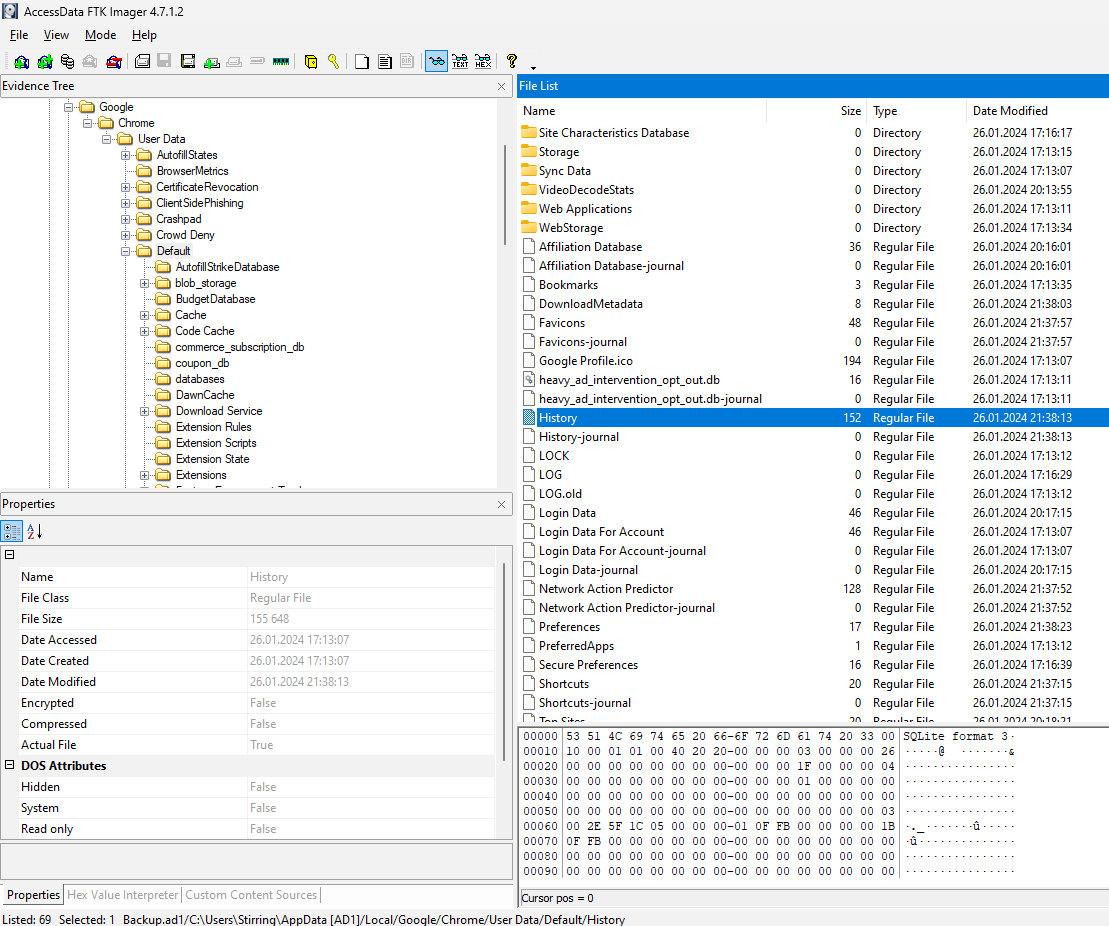This screenshot has width=1109, height=926.
Task: Toggle the HEX view mode button
Action: coord(483,62)
